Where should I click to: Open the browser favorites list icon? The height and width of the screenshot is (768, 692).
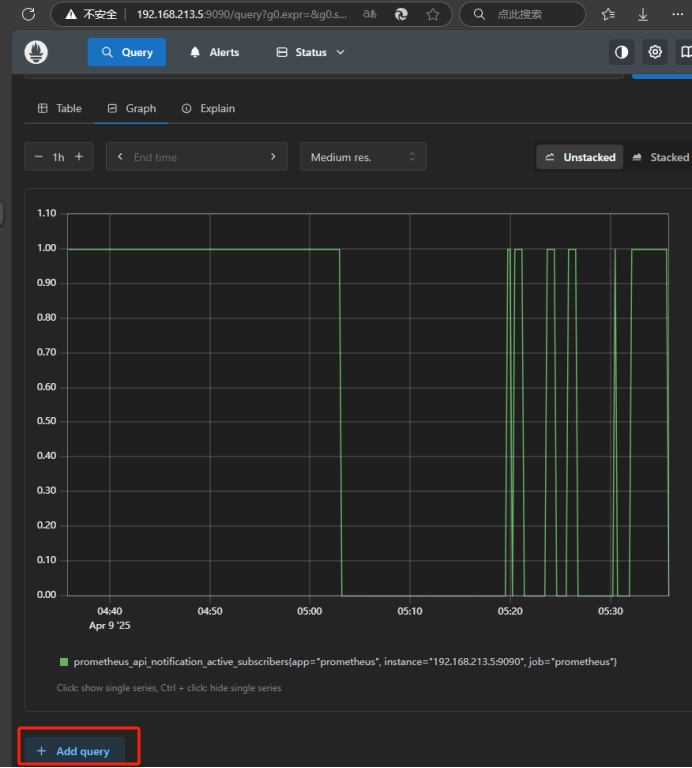(608, 14)
